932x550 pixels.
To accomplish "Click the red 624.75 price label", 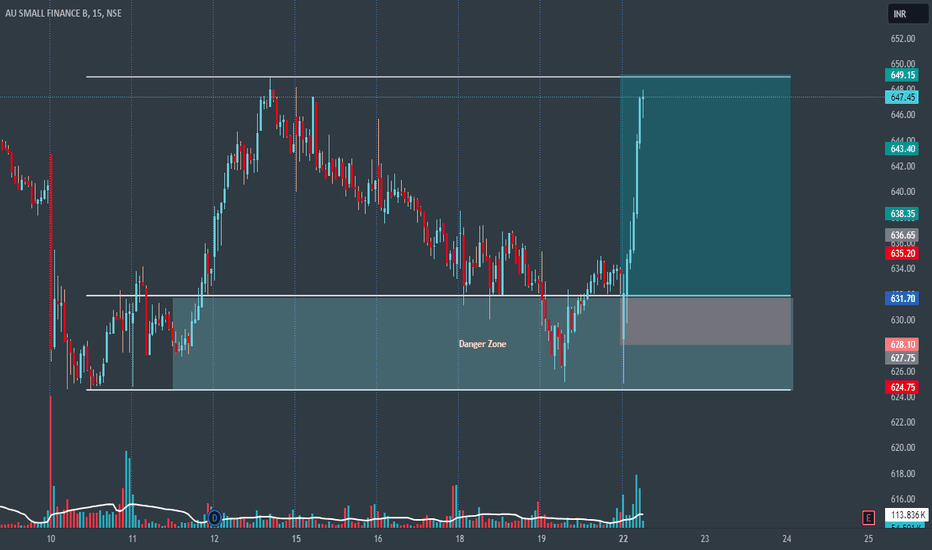I will click(902, 388).
